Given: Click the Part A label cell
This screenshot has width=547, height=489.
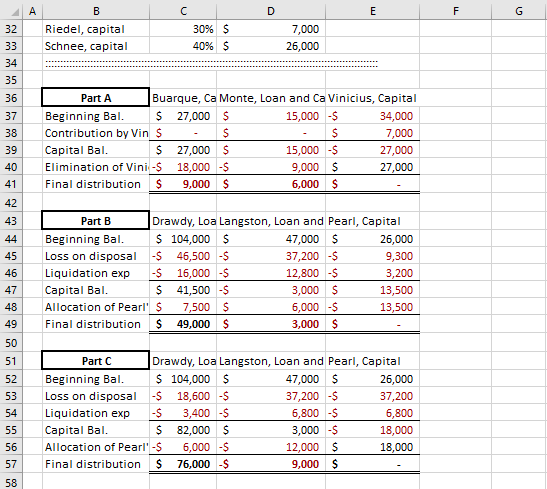Looking at the screenshot, I should point(96,98).
